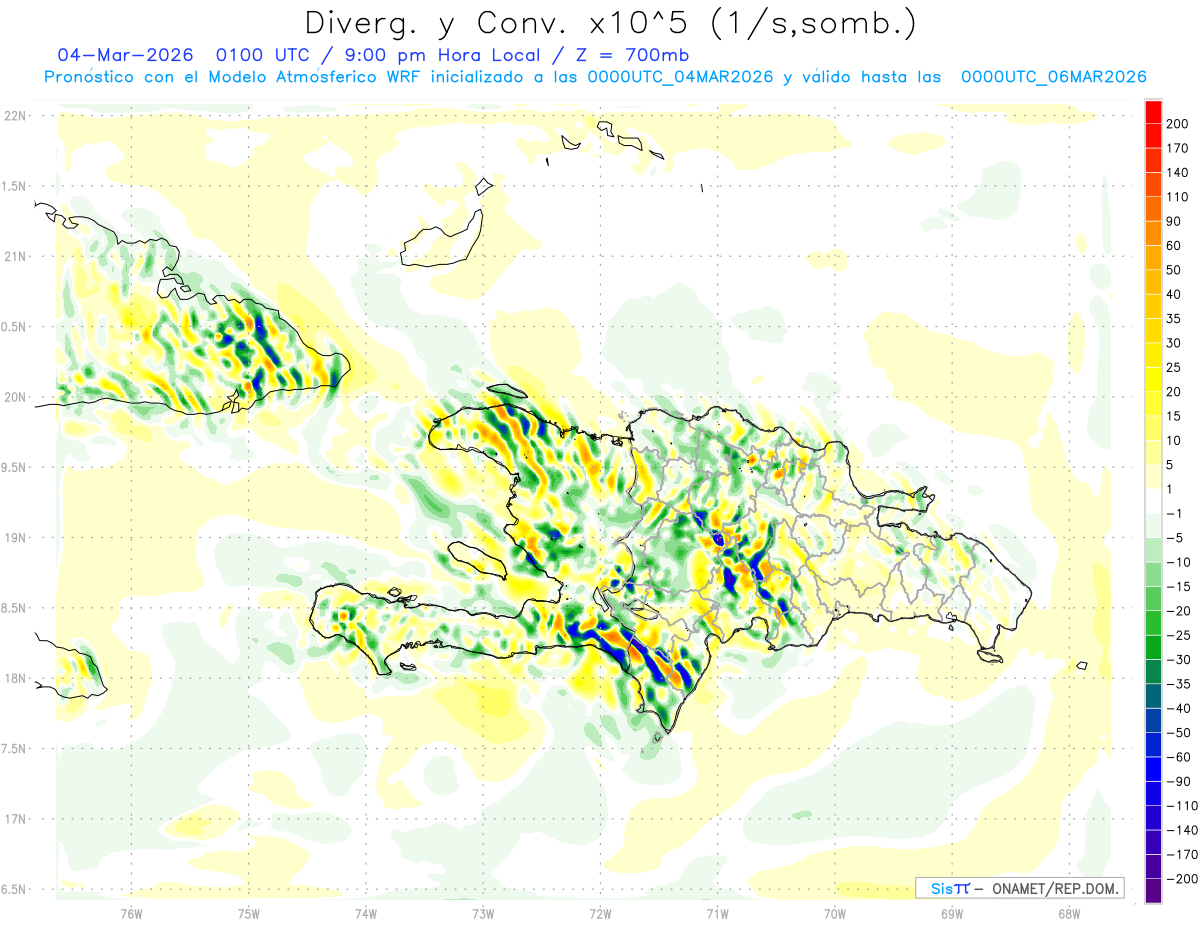Click the white swatch between 1 and -1
The image size is (1200, 927).
(1154, 501)
